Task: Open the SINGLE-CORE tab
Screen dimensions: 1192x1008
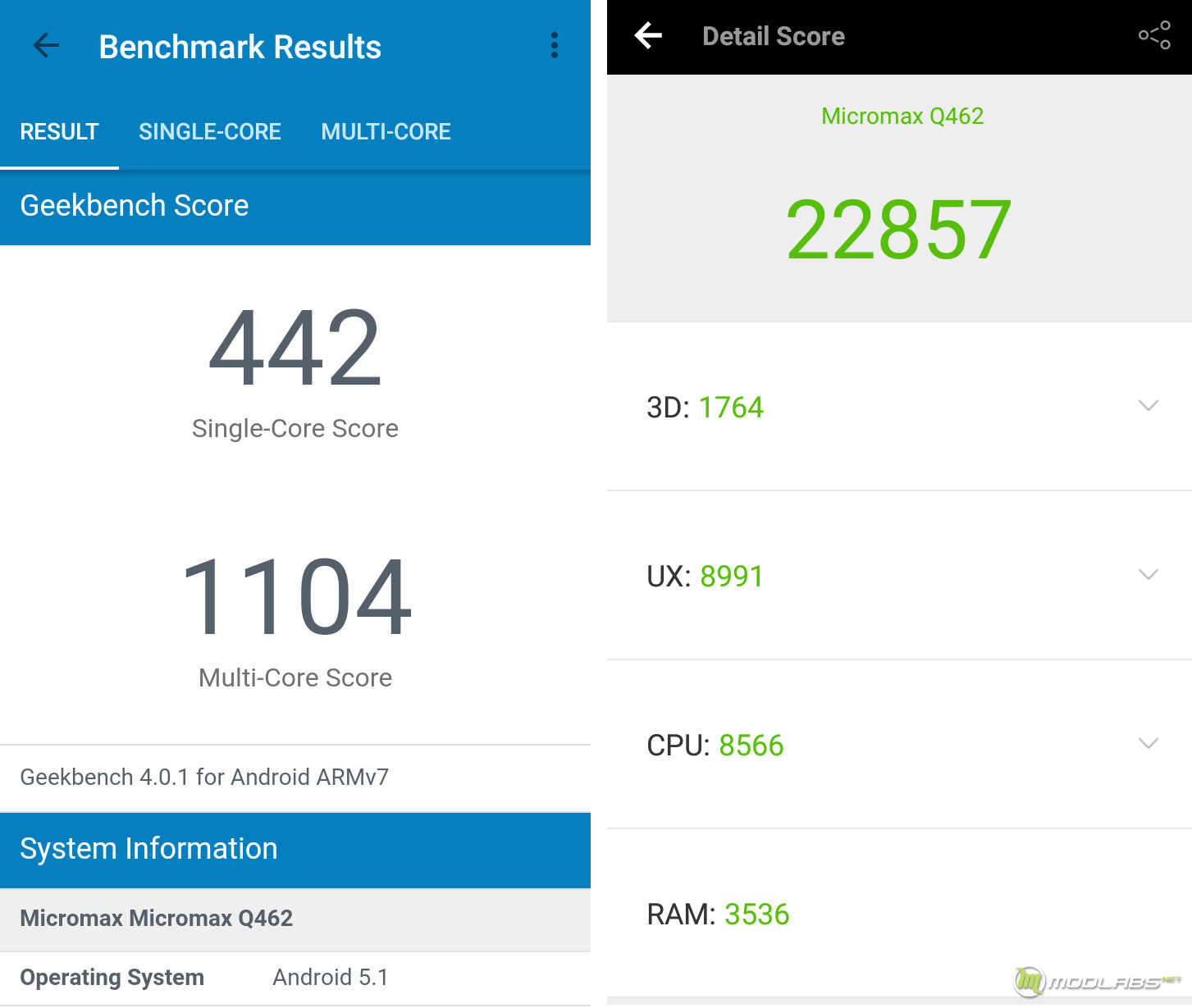Action: (210, 131)
